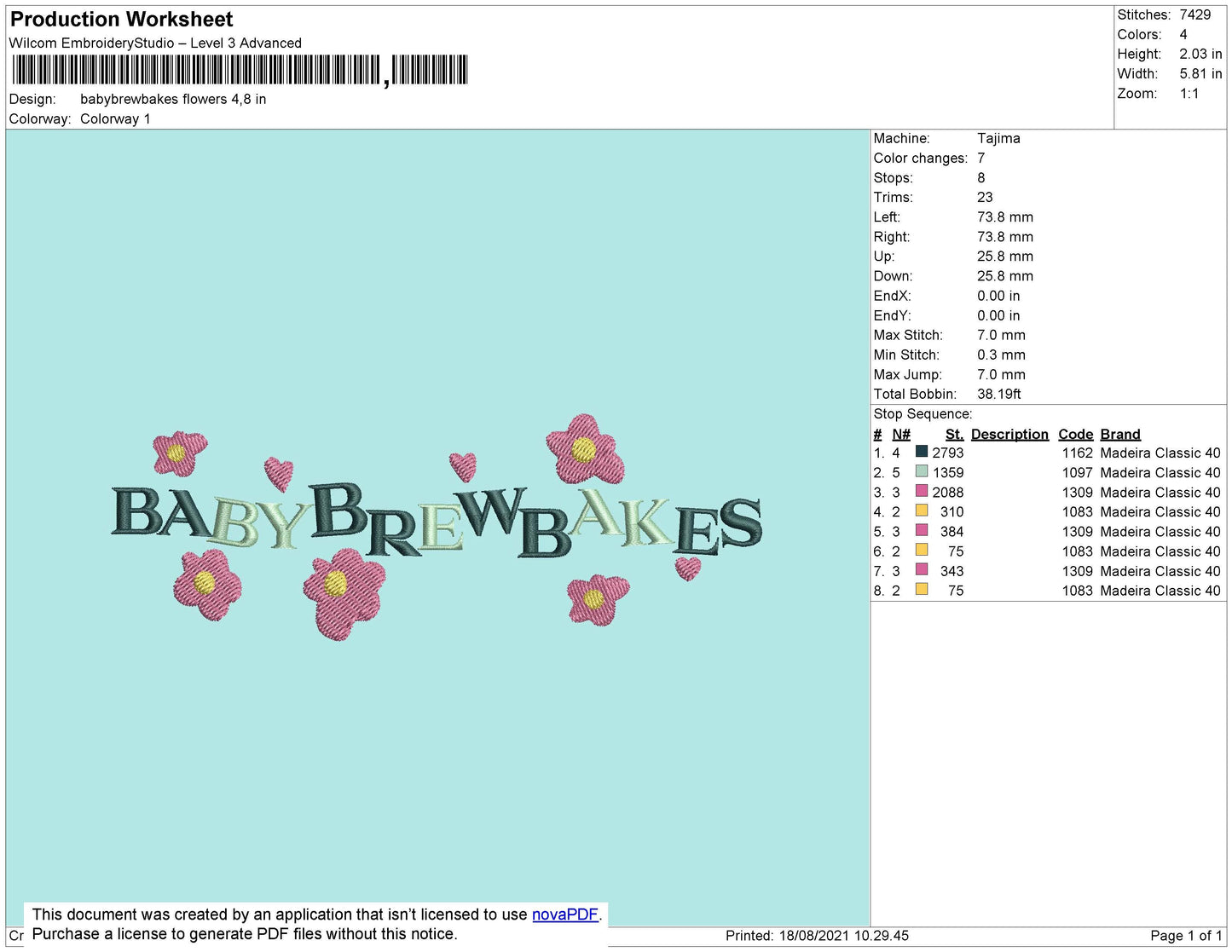Click stitch count 310 in stop 4

click(x=952, y=512)
